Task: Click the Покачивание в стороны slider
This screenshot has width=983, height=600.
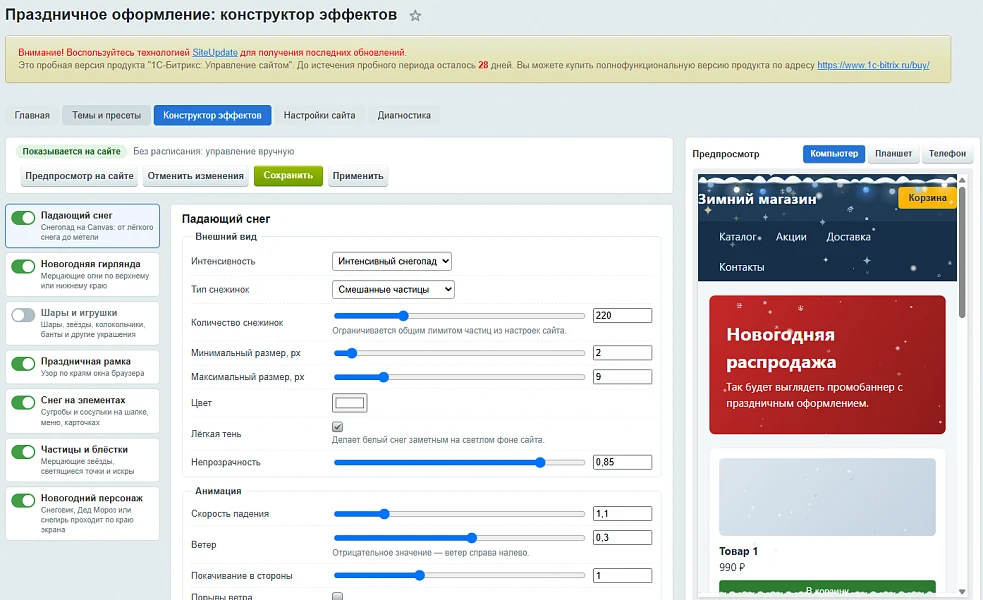Action: tap(459, 576)
